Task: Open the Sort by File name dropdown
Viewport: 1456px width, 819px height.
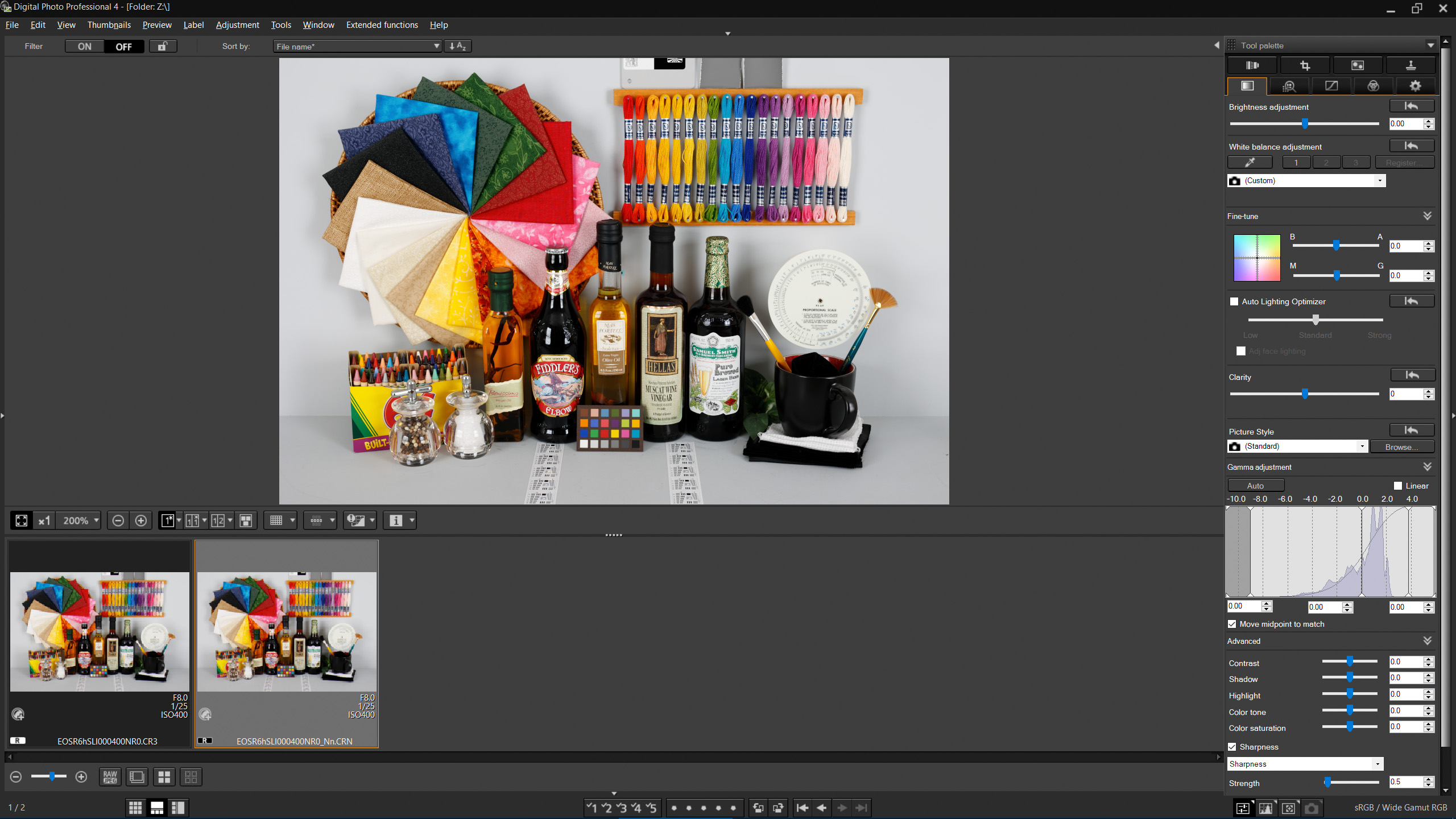Action: 357,47
